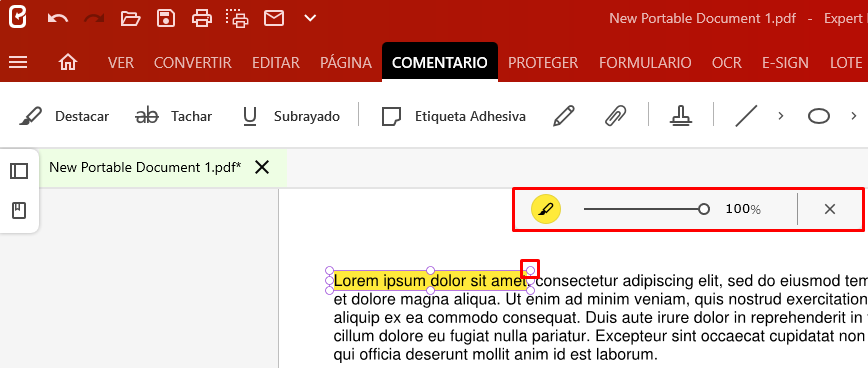Adjust the opacity slider handle
The width and height of the screenshot is (868, 368).
pos(704,209)
